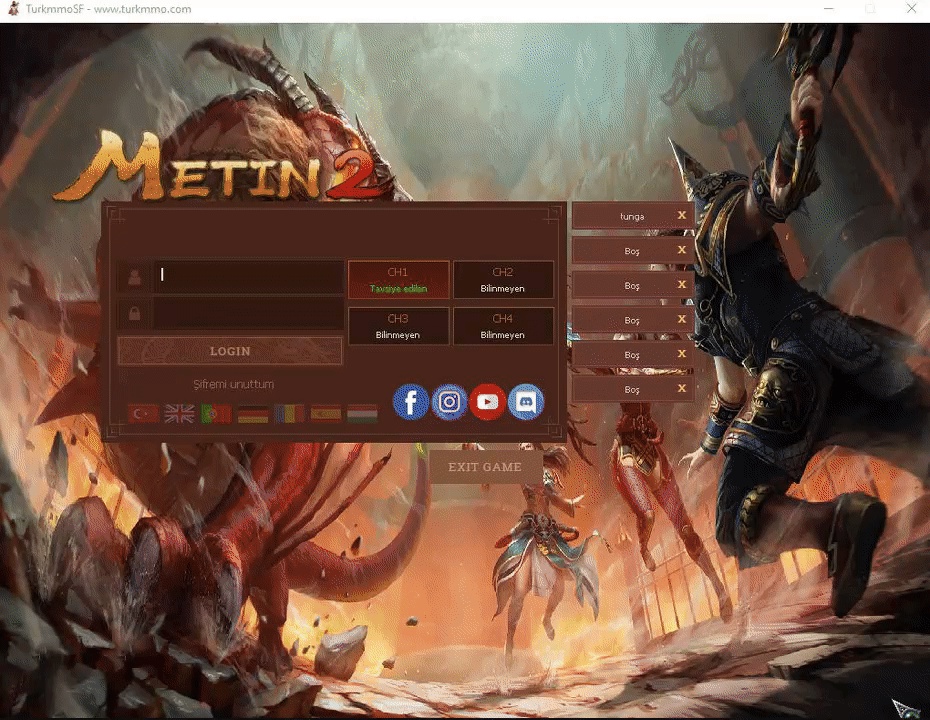The height and width of the screenshot is (720, 930).
Task: Click the EXIT GAME button
Action: click(485, 467)
